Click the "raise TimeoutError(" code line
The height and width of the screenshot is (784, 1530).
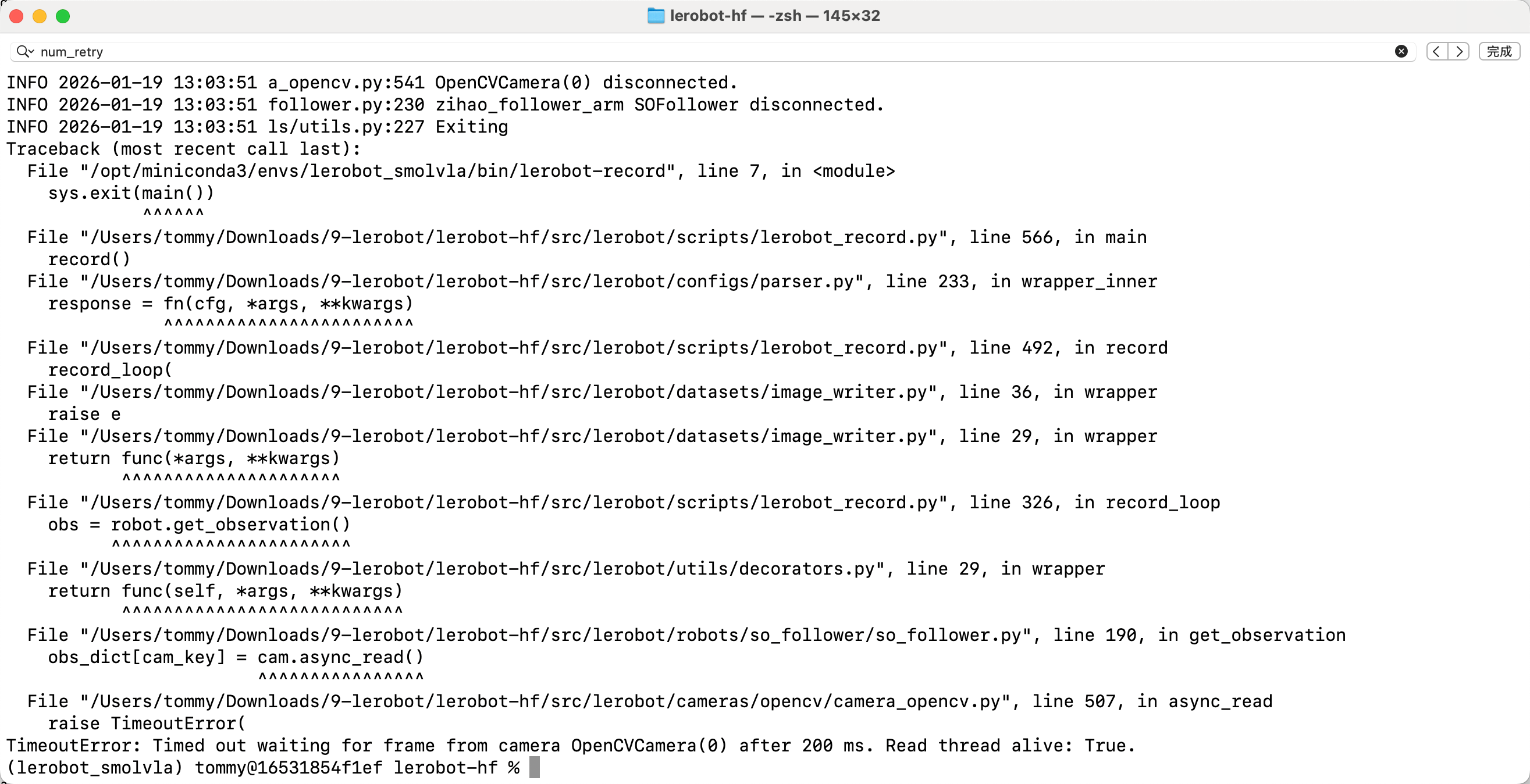tap(147, 724)
